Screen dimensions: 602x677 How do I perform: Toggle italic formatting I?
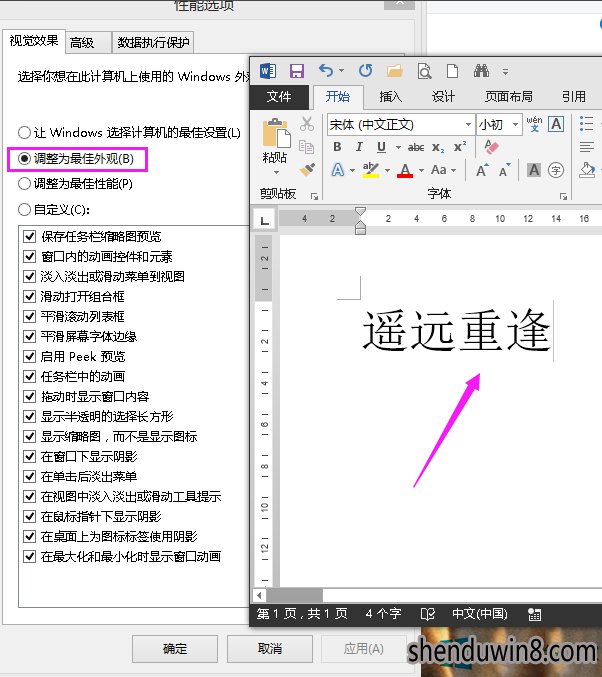pos(359,147)
